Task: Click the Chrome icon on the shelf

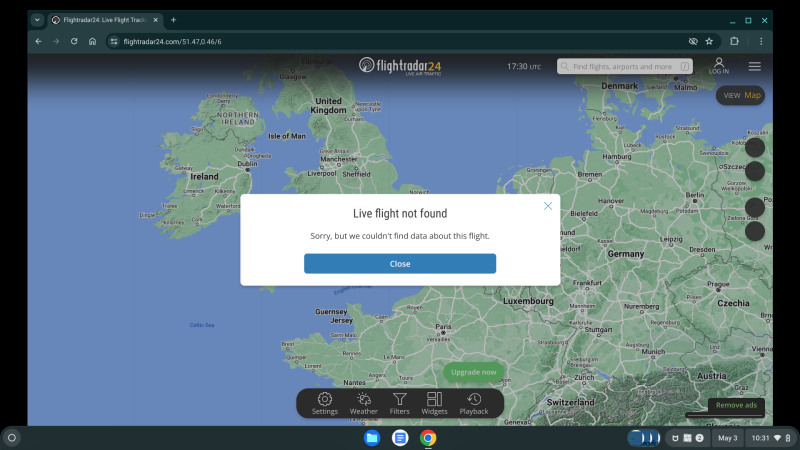Action: tap(428, 438)
